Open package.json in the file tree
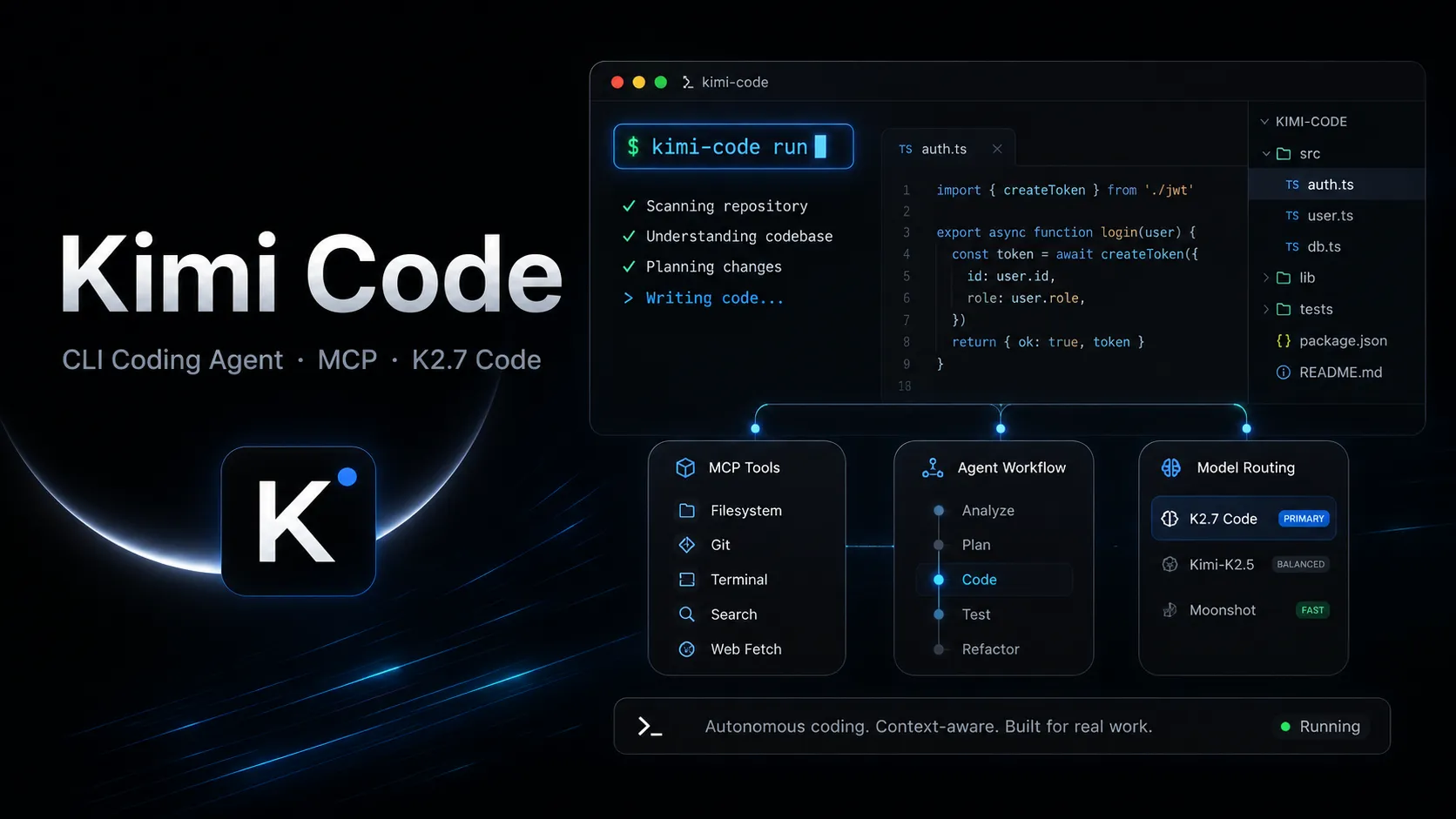The width and height of the screenshot is (1456, 819). pos(1337,341)
